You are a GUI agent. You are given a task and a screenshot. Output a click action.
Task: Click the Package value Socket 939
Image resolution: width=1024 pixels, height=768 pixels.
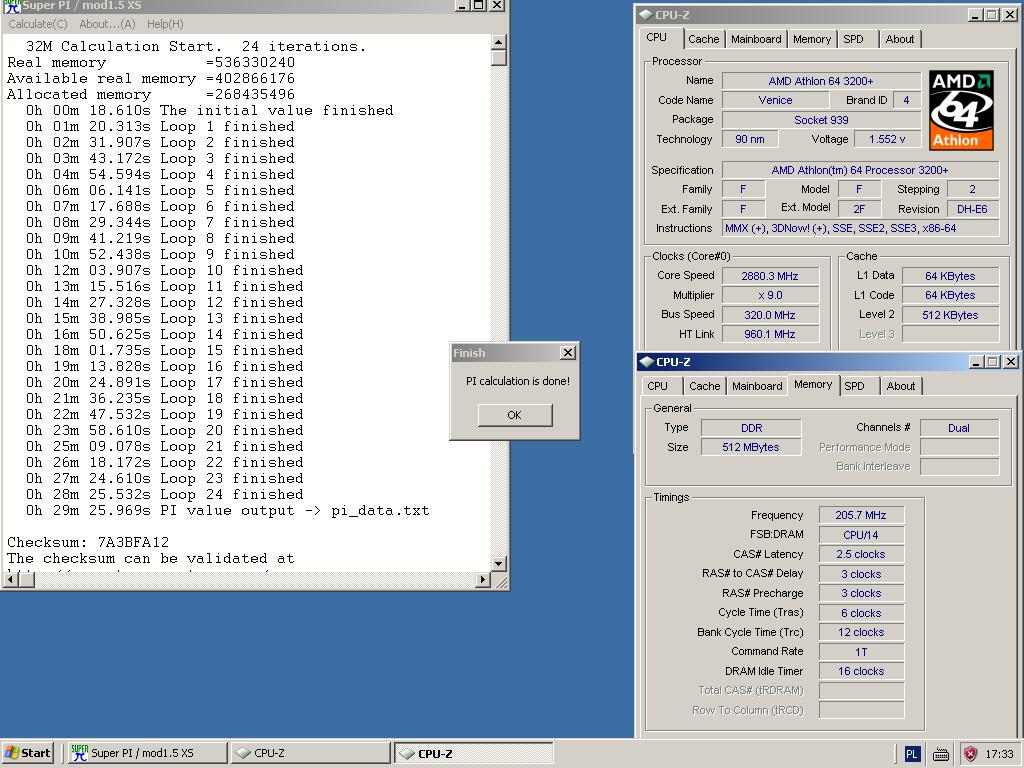click(821, 120)
